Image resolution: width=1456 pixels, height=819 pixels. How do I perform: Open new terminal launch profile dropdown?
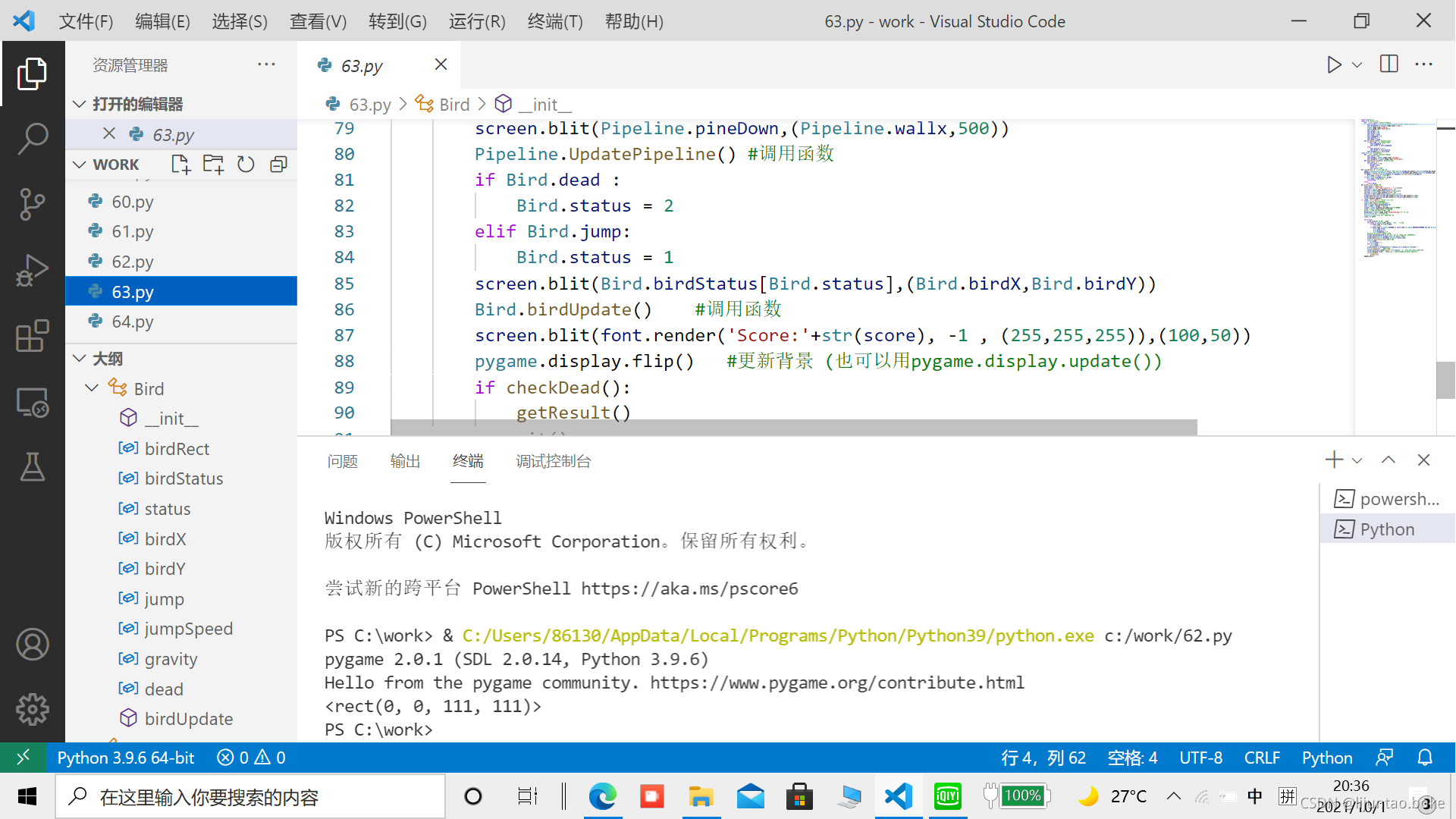(1357, 460)
